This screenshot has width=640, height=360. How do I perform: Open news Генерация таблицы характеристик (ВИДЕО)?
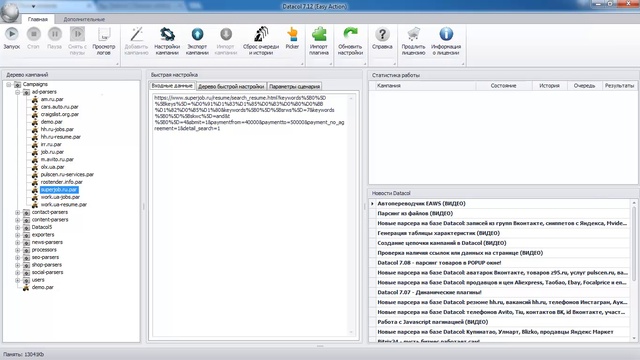[438, 233]
